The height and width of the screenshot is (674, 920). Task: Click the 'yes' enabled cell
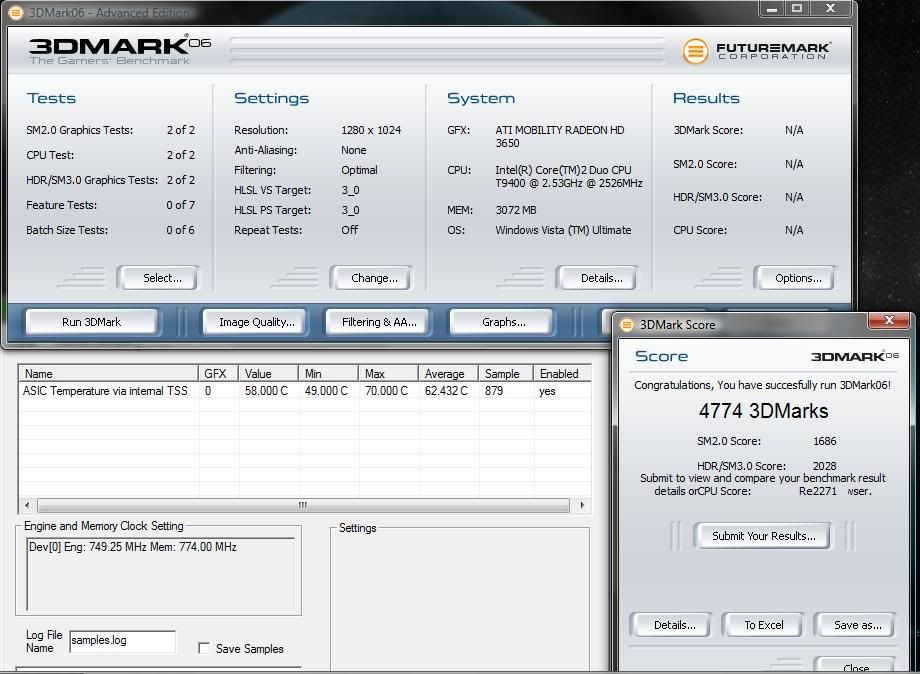pos(547,391)
